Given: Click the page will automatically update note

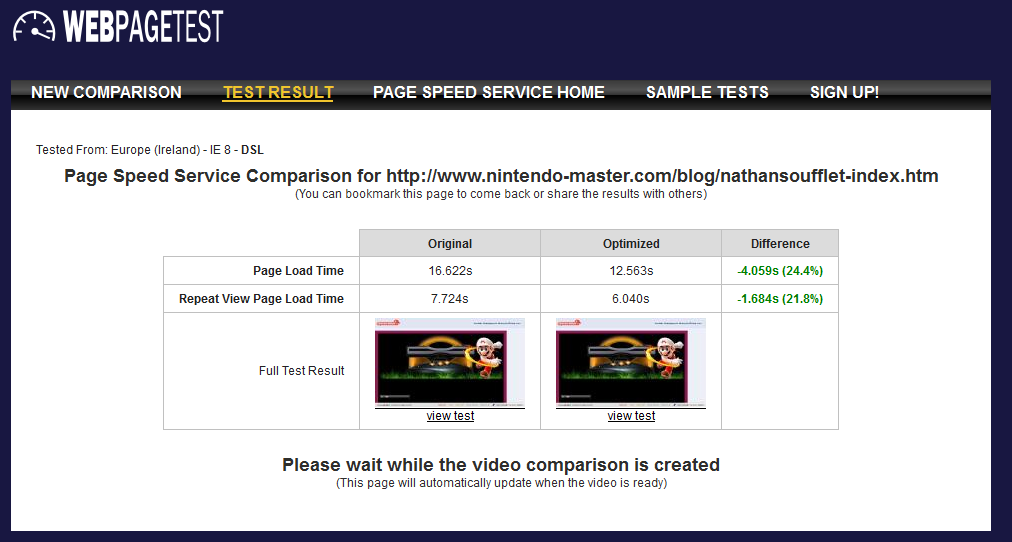Looking at the screenshot, I should 501,483.
